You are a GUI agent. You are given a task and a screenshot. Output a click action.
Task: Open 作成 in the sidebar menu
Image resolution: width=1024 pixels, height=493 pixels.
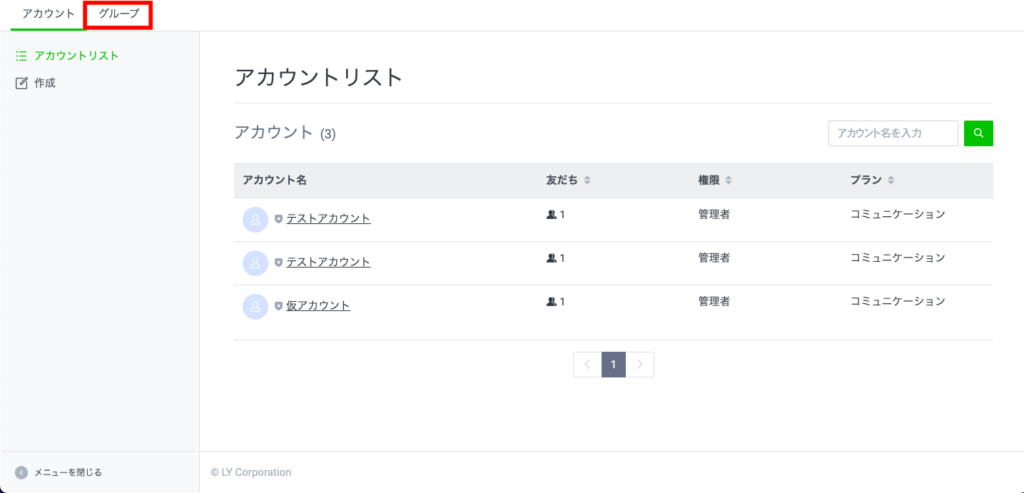tap(45, 83)
